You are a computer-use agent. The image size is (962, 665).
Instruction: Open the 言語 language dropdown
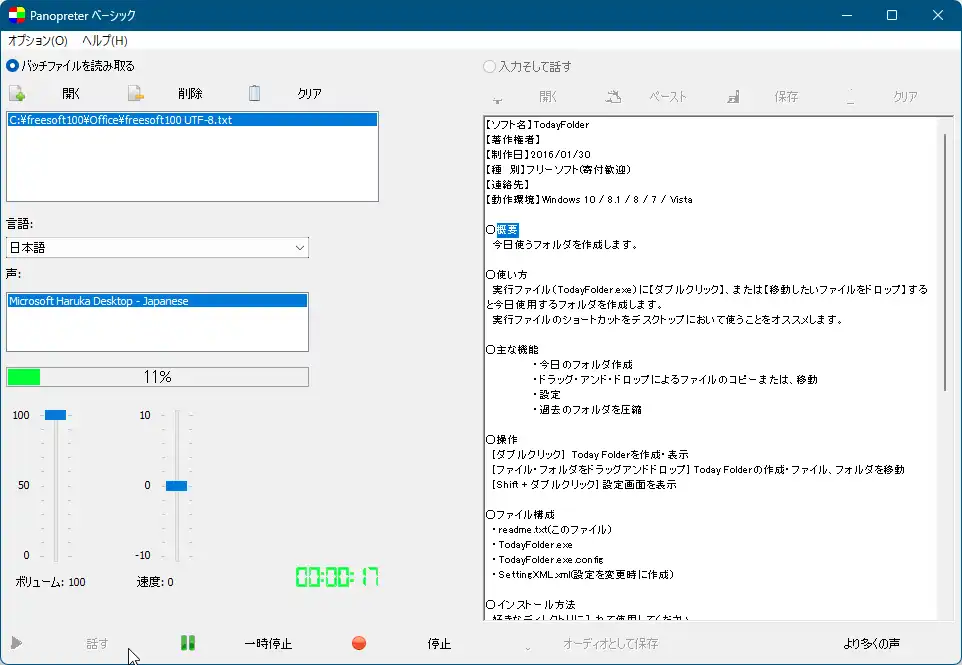coord(157,247)
